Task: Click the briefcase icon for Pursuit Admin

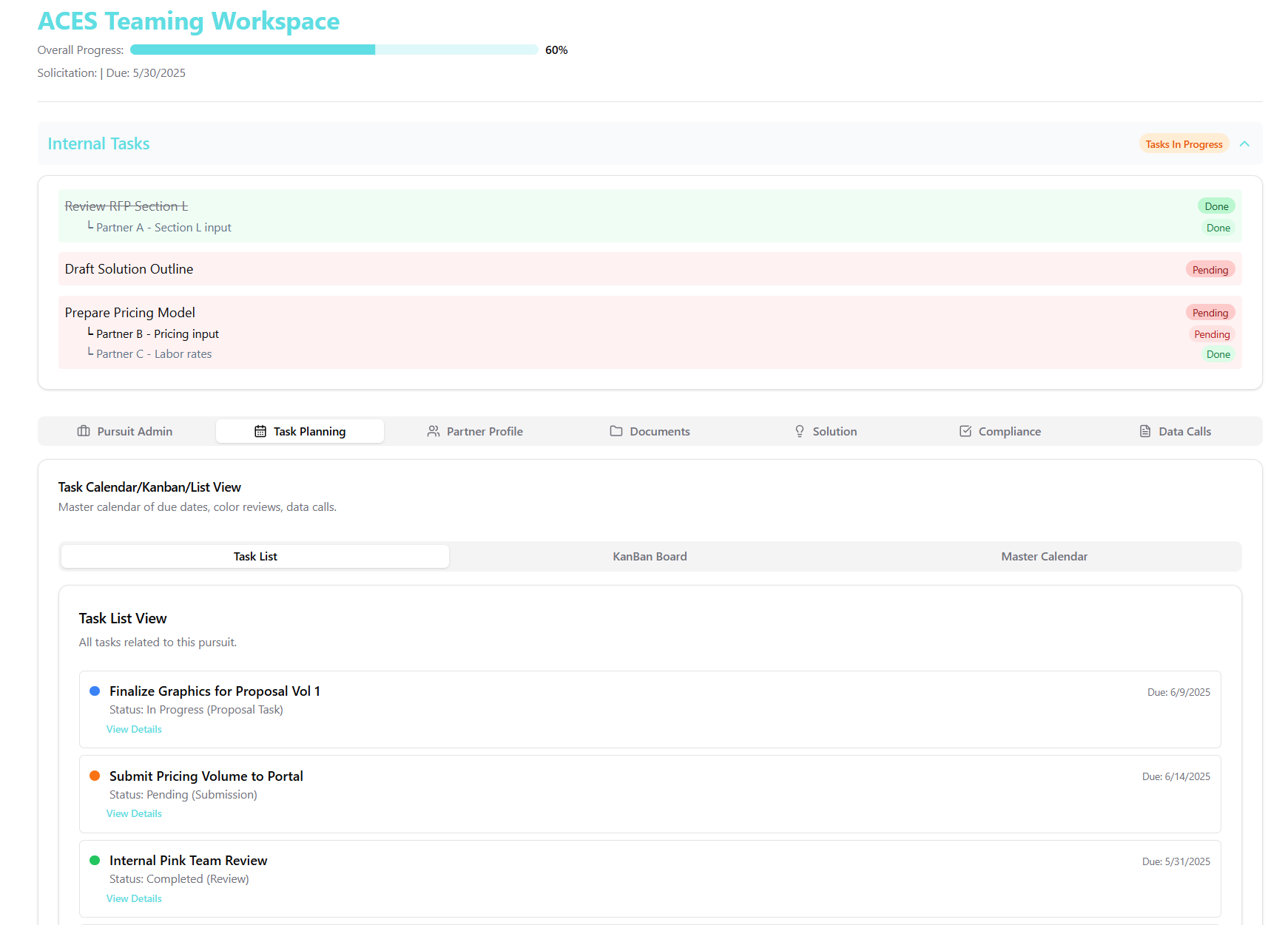Action: coord(84,431)
